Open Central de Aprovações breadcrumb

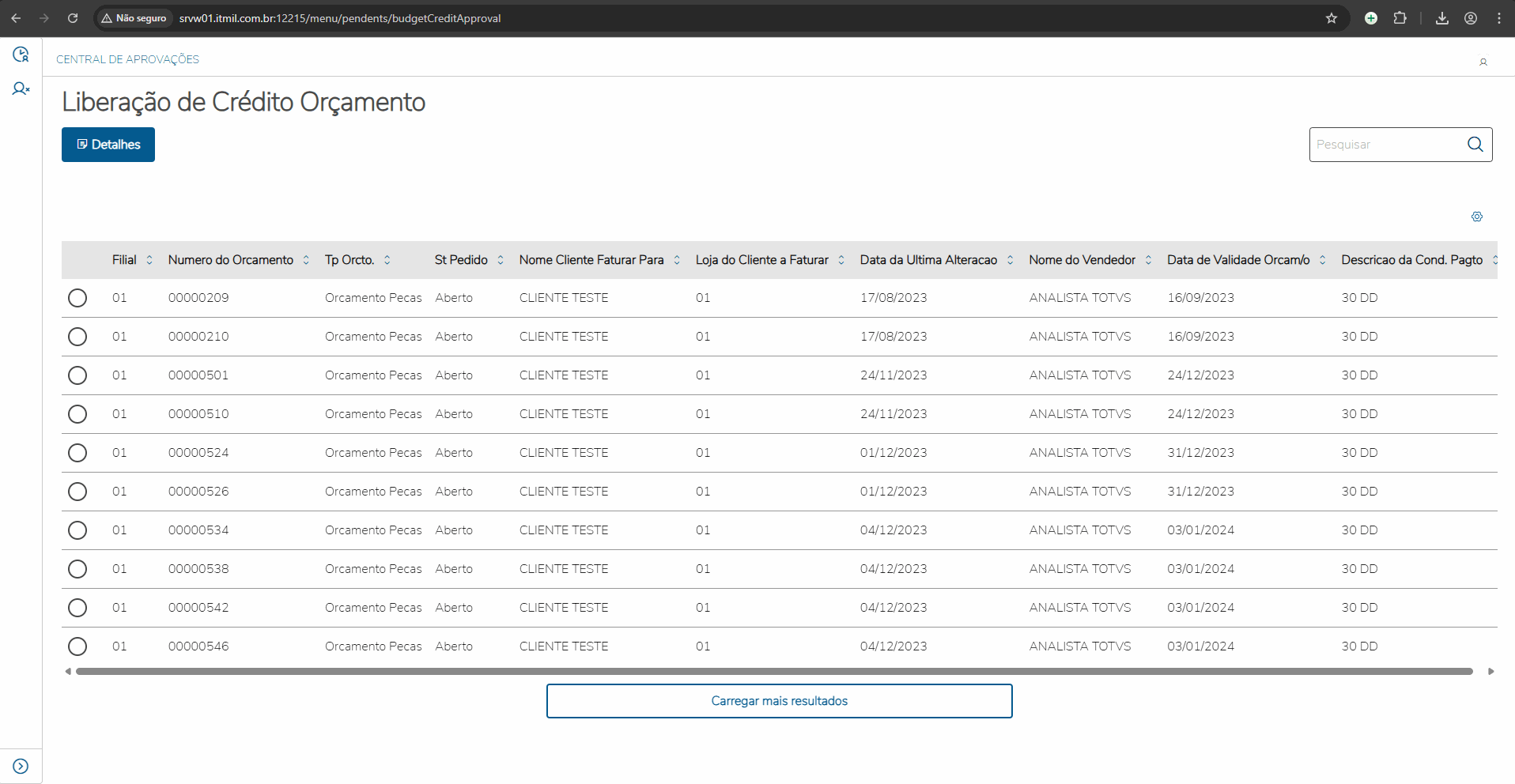pyautogui.click(x=127, y=59)
